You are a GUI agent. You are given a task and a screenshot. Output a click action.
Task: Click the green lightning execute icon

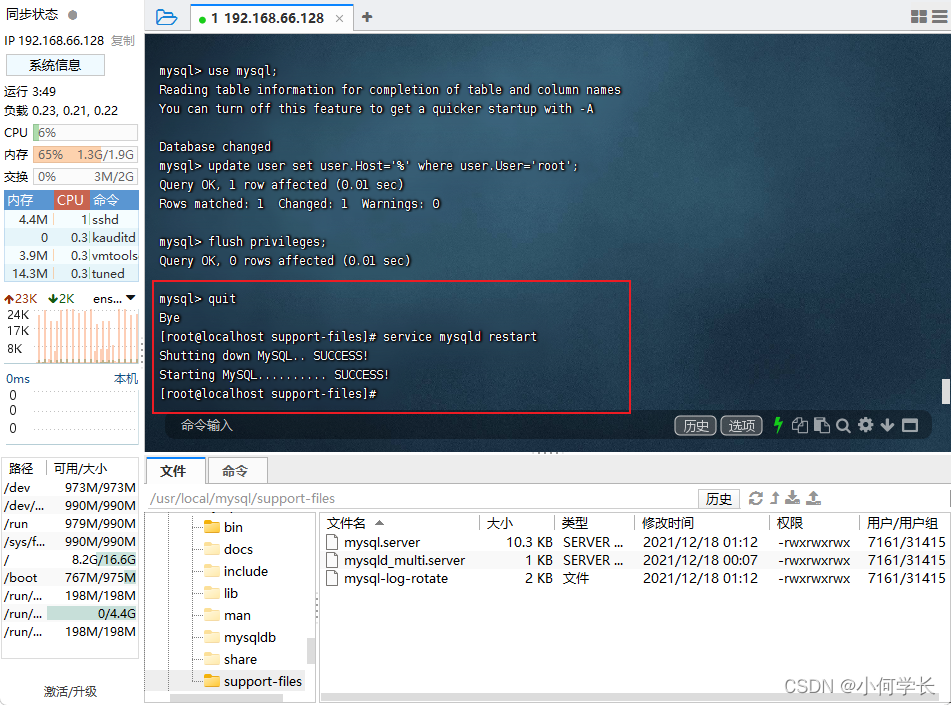point(778,425)
